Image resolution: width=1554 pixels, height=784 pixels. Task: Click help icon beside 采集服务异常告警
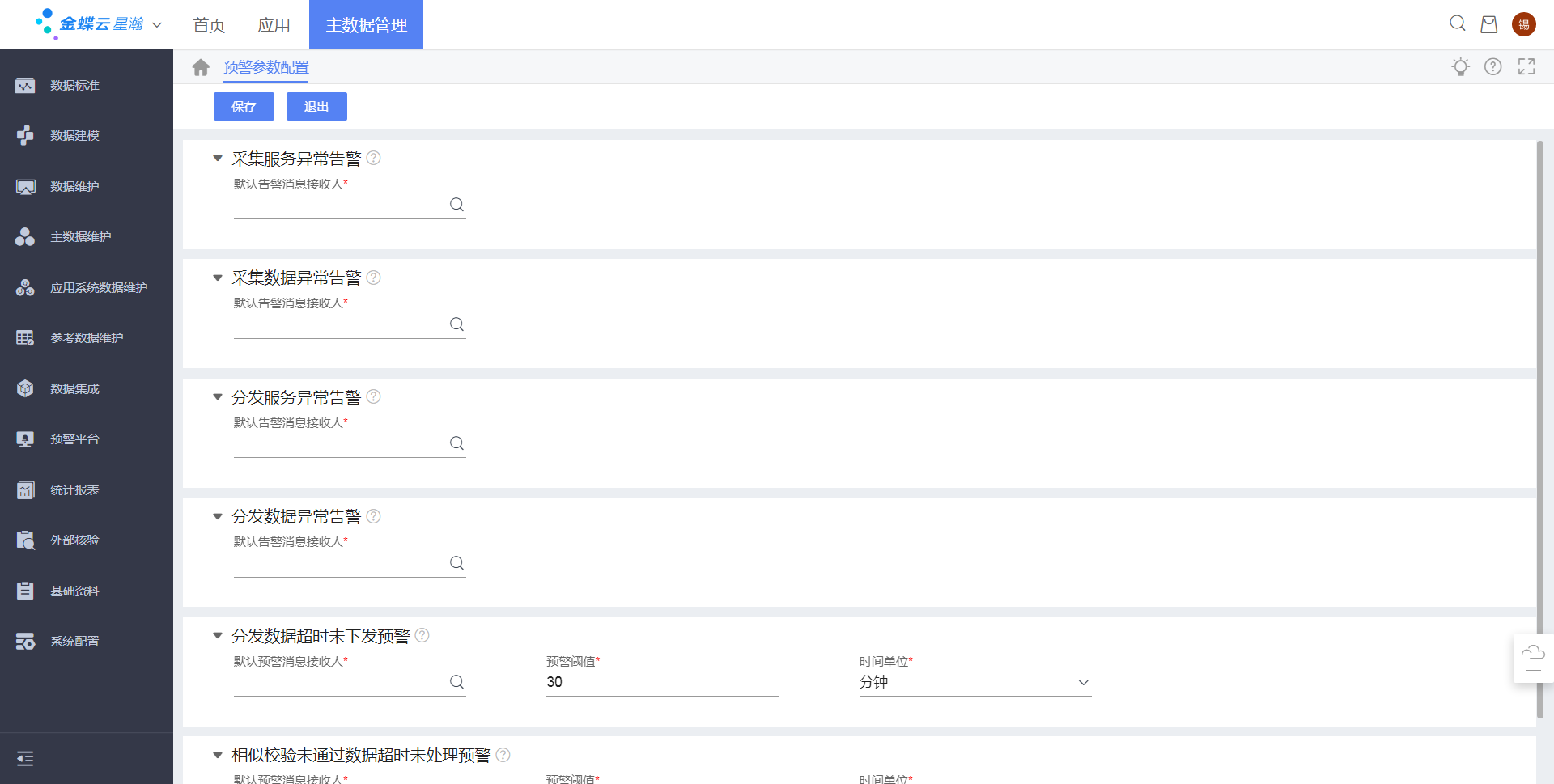[x=373, y=158]
